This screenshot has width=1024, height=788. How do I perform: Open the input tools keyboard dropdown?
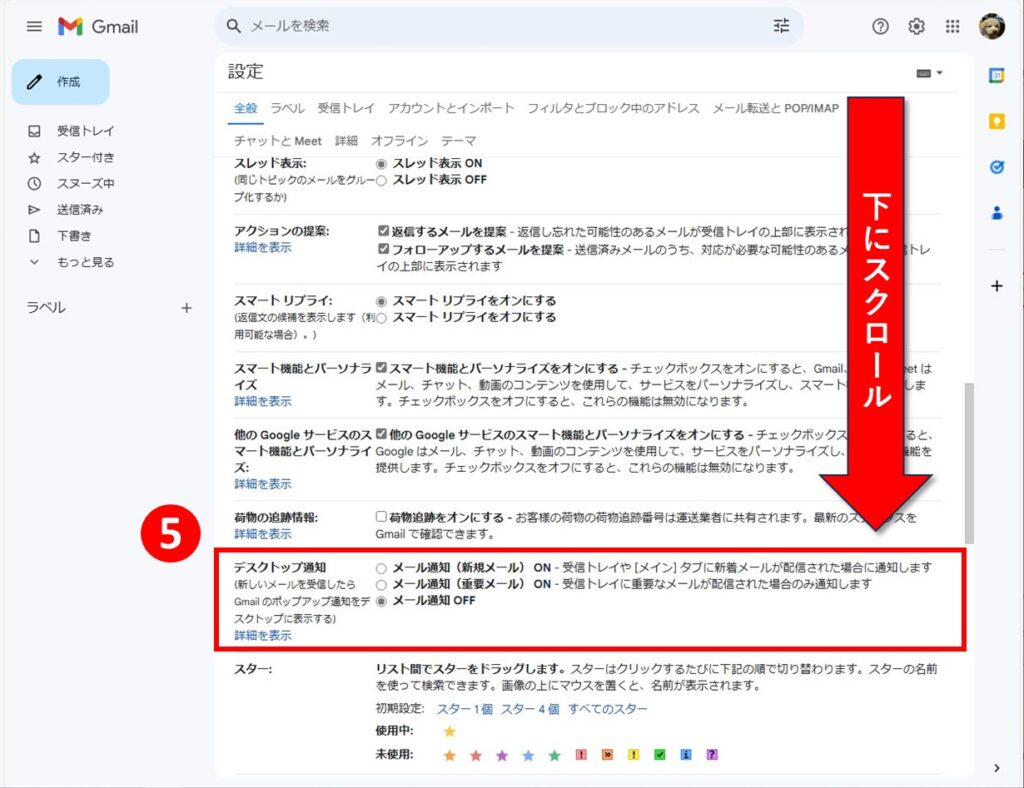click(929, 73)
